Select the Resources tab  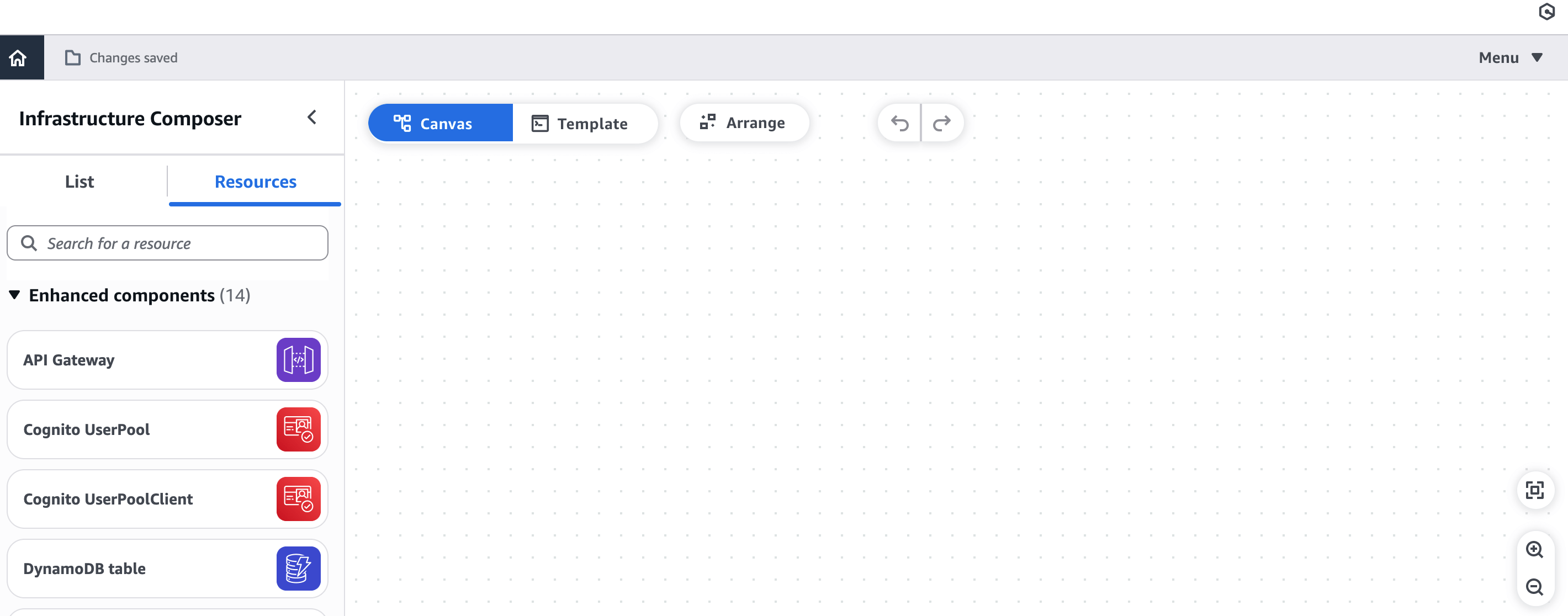tap(255, 182)
